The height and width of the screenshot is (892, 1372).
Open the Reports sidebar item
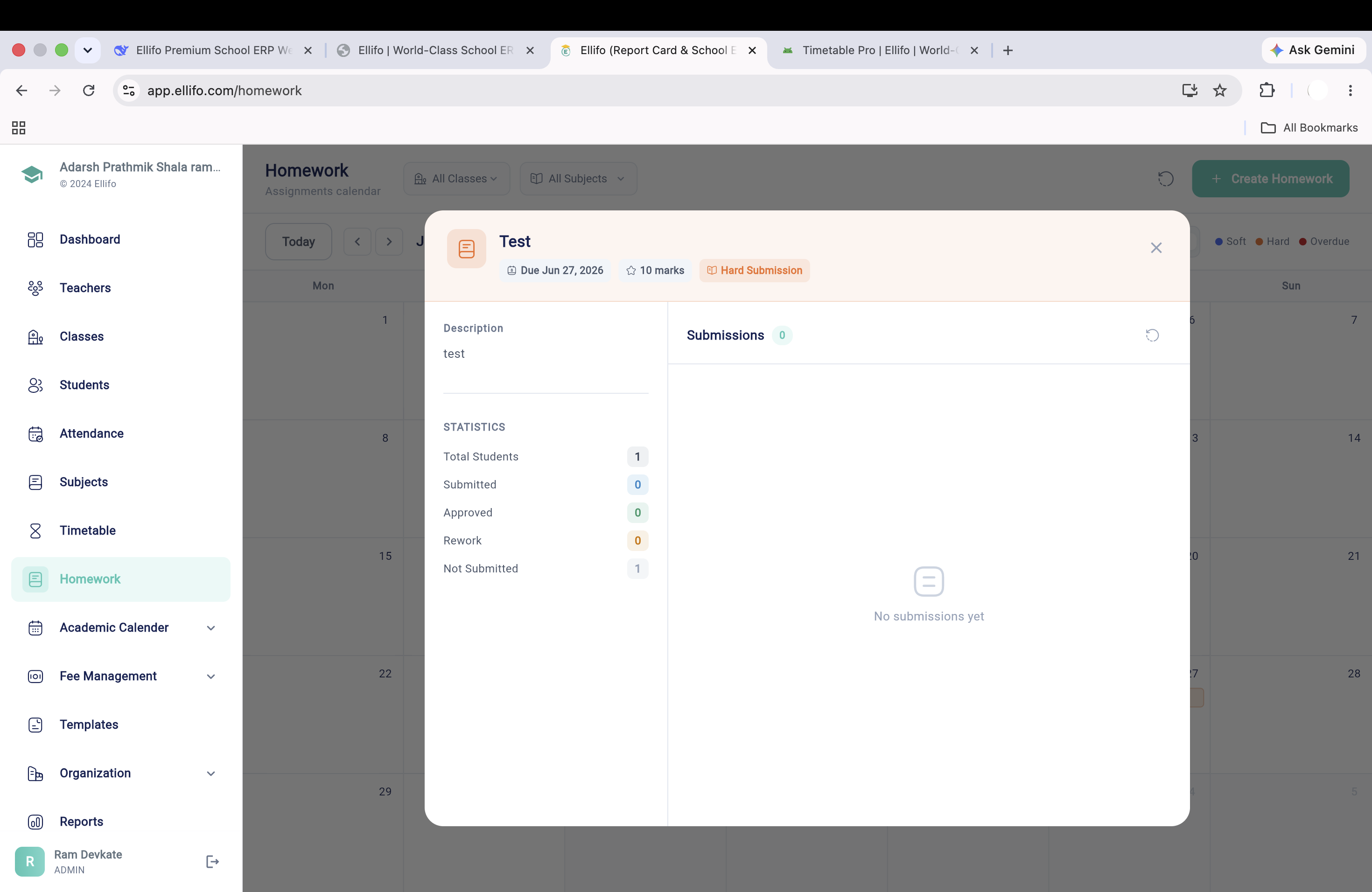click(120, 822)
